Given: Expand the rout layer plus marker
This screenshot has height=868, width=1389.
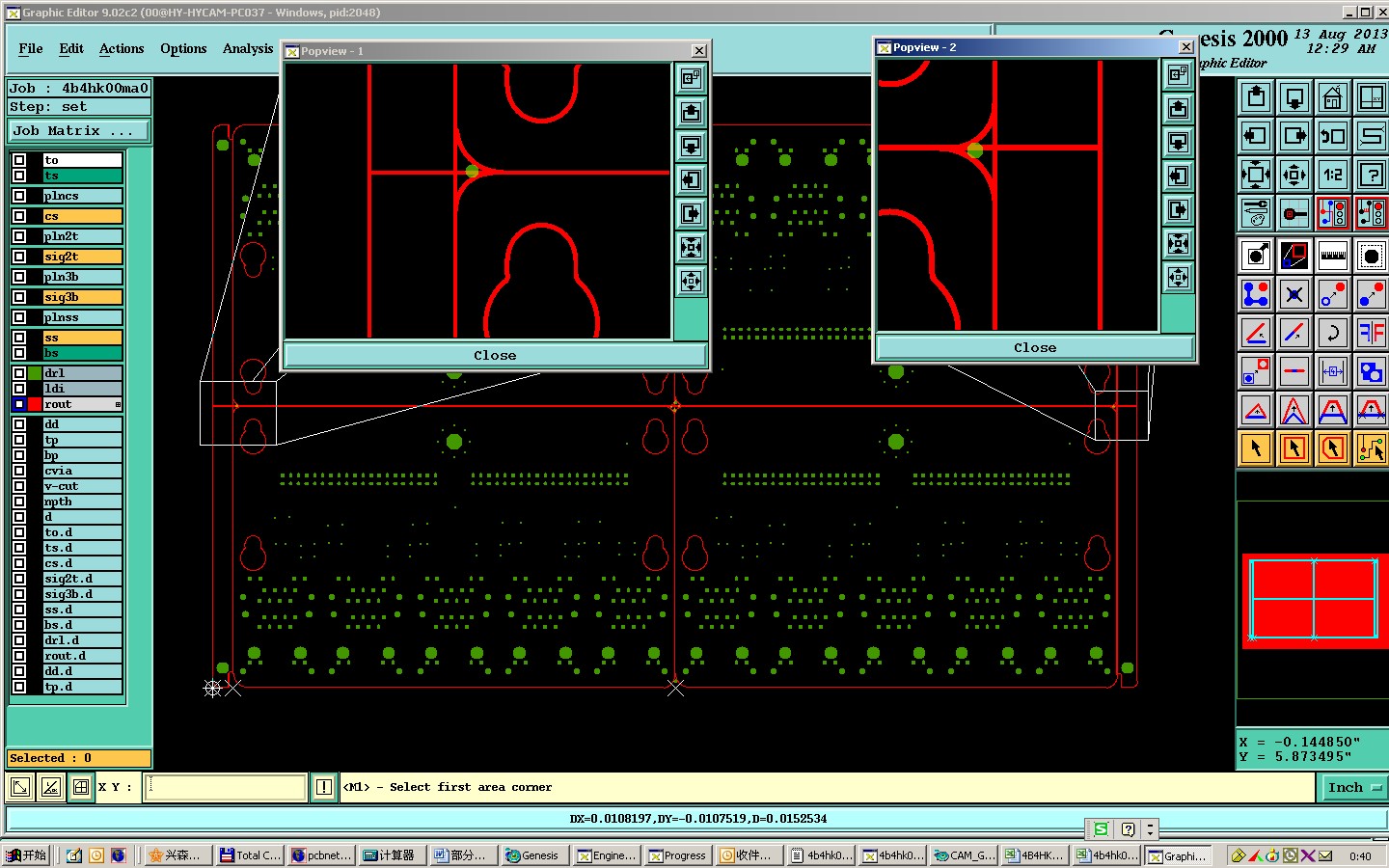Looking at the screenshot, I should [118, 404].
